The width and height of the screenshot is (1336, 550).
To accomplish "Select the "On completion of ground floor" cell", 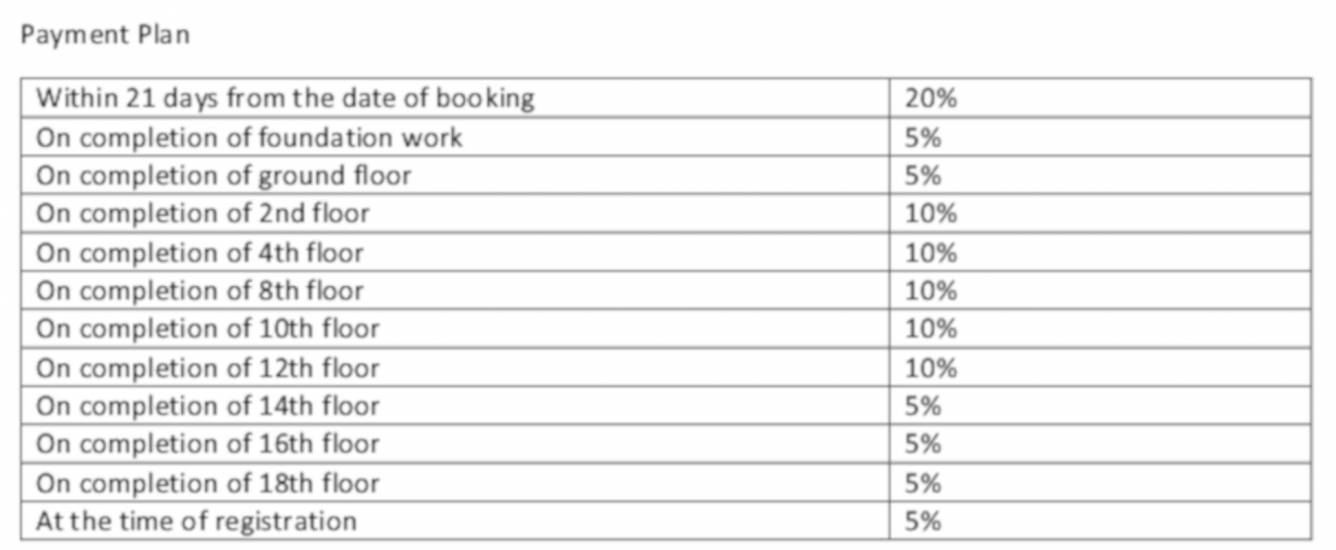I will pos(223,175).
